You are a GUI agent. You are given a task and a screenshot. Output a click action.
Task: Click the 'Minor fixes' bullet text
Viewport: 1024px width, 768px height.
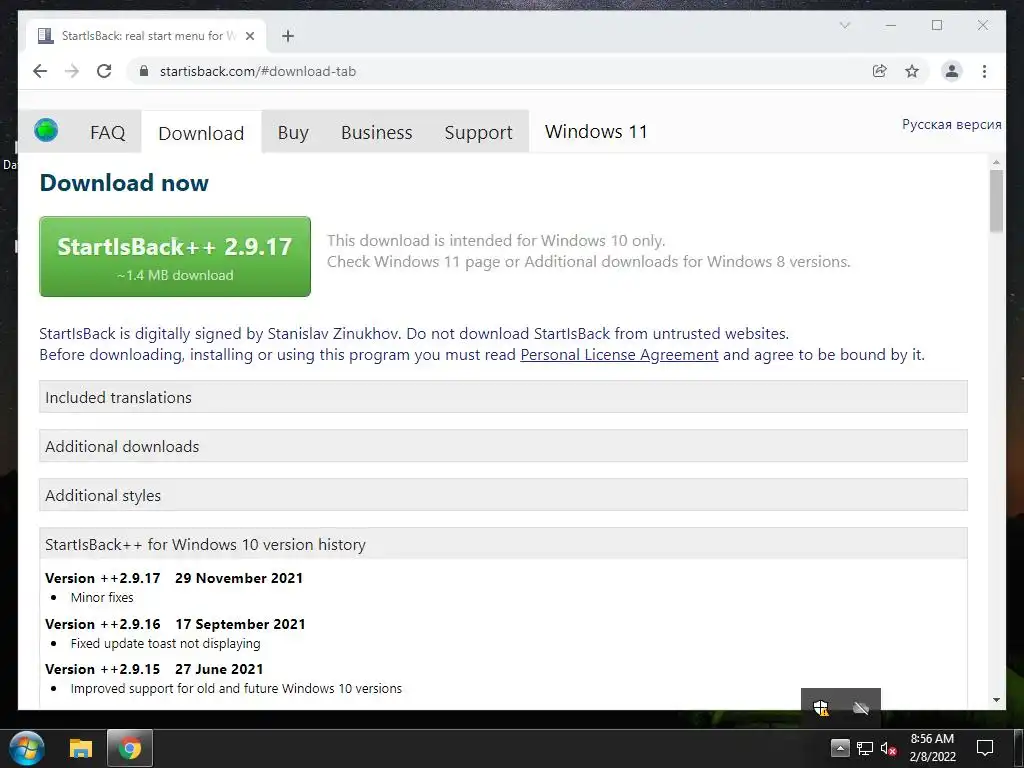click(x=102, y=598)
